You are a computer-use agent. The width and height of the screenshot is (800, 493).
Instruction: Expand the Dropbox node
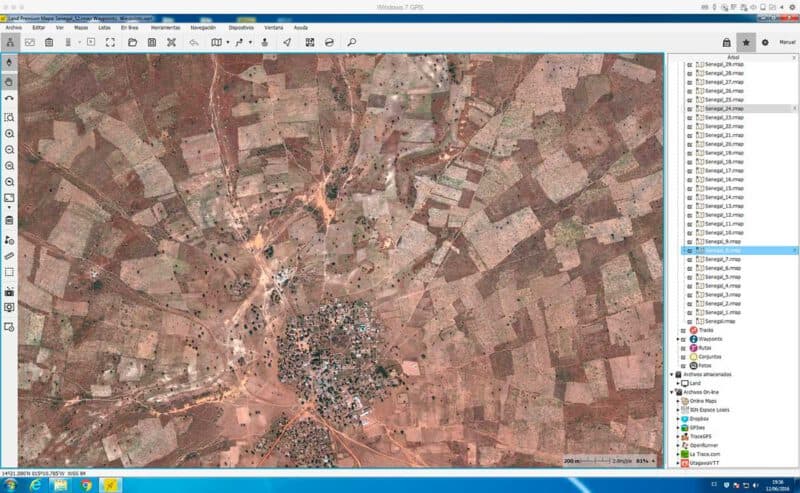pyautogui.click(x=678, y=419)
